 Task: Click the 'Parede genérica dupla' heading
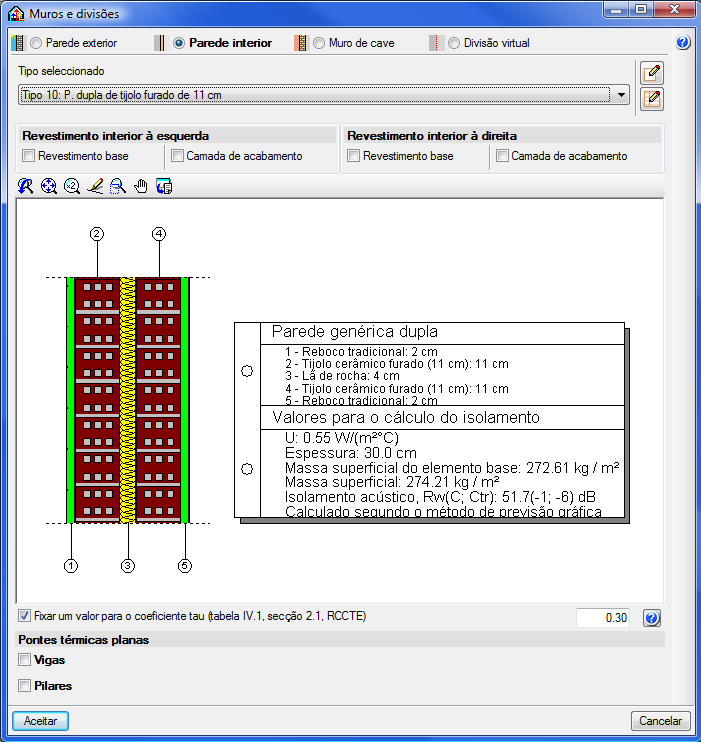point(355,332)
